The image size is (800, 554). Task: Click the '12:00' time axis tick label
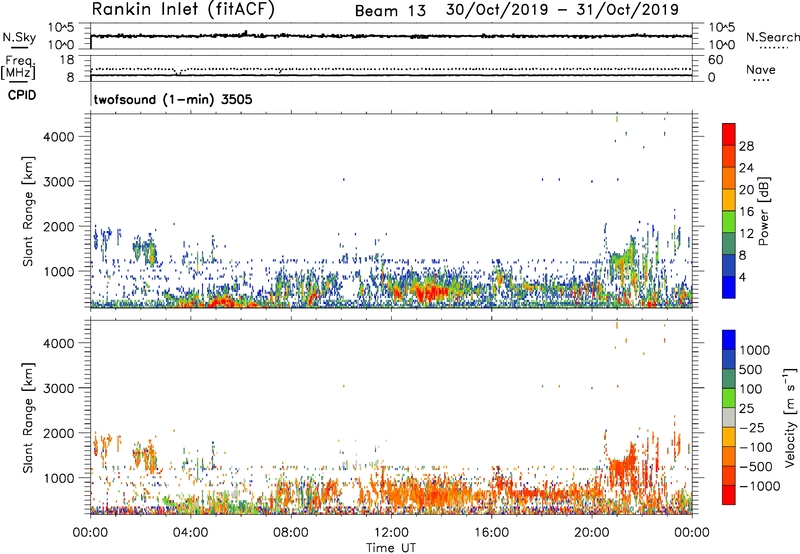click(x=391, y=533)
